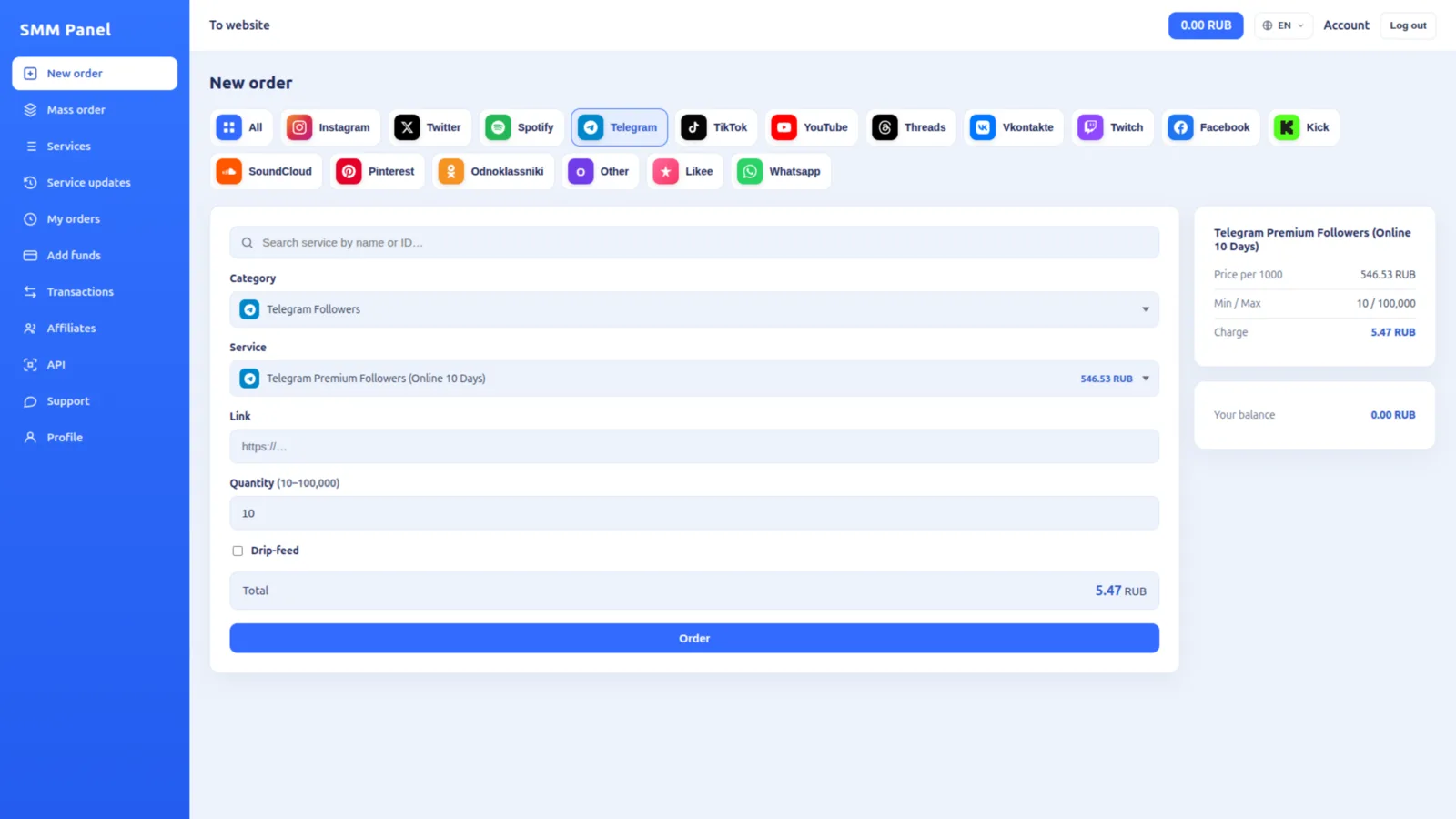Image resolution: width=1456 pixels, height=819 pixels.
Task: Click the SoundCloud logo icon
Action: click(x=228, y=171)
